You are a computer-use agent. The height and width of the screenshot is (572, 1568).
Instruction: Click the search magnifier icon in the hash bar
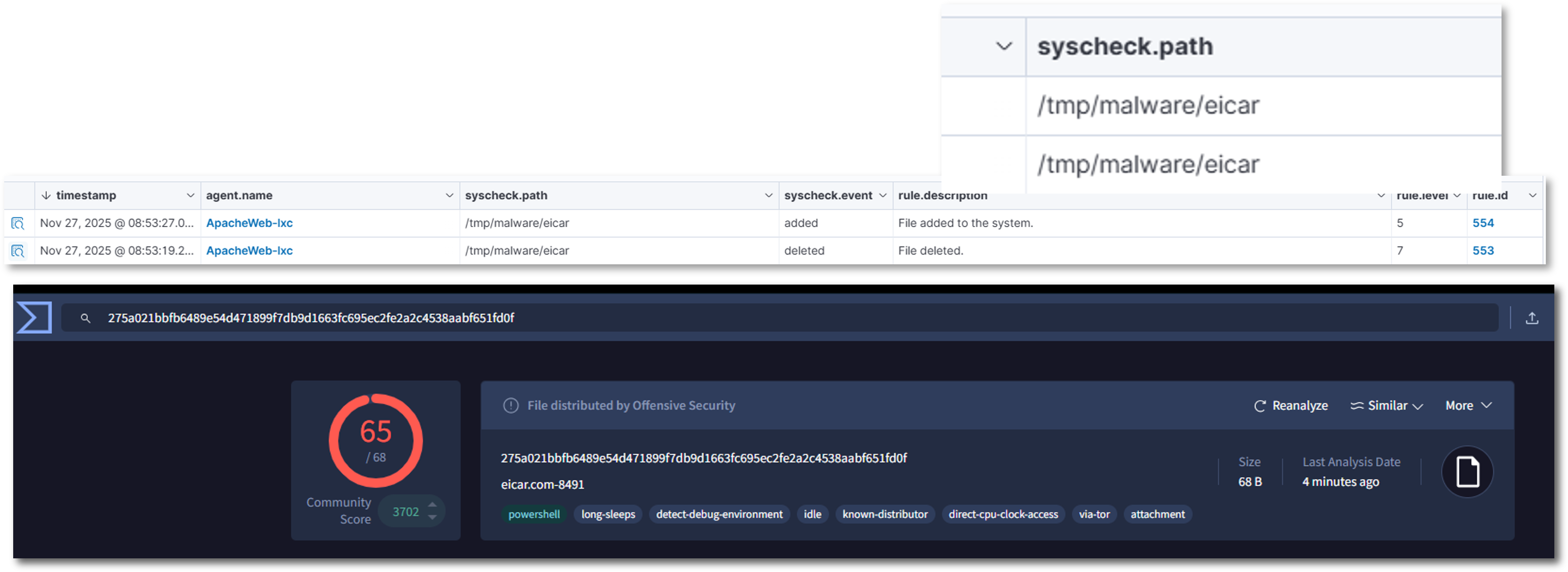click(85, 317)
